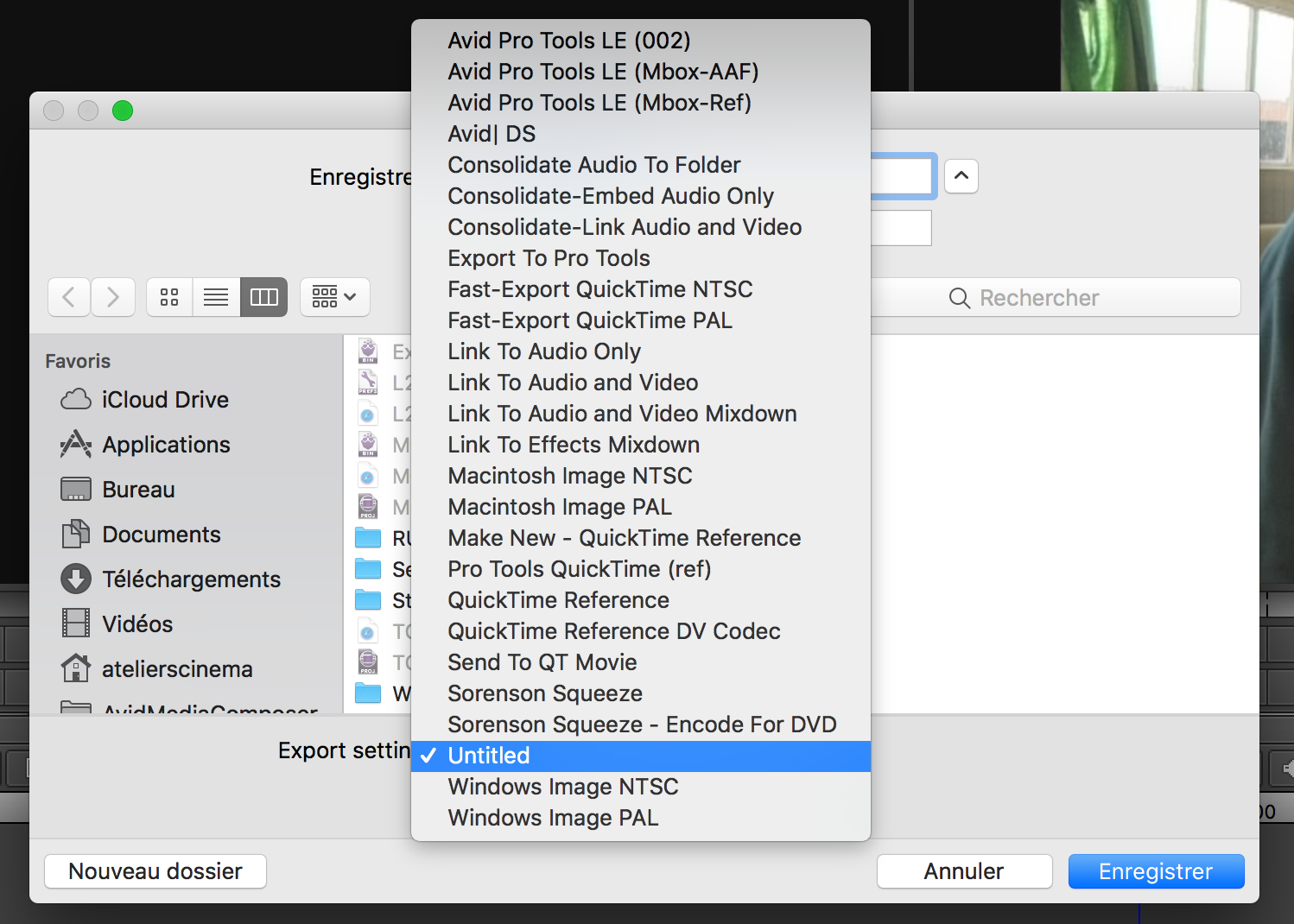Click the iCloud Drive cloud icon
This screenshot has width=1294, height=924.
tap(76, 399)
